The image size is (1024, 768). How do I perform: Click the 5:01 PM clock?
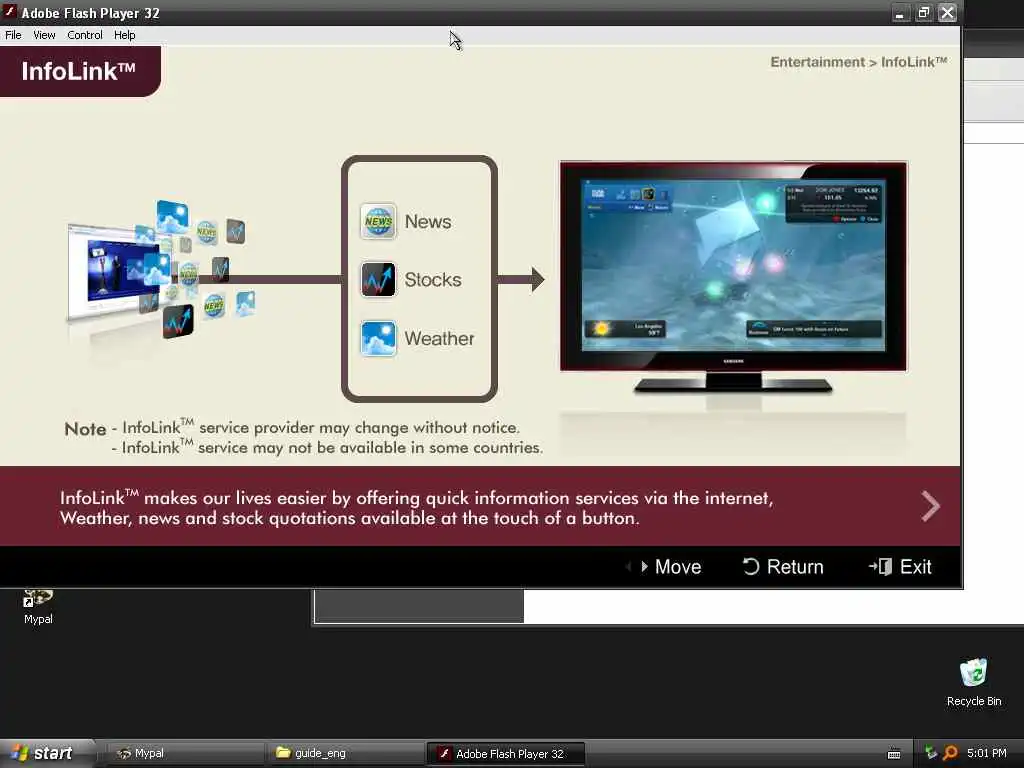point(986,753)
